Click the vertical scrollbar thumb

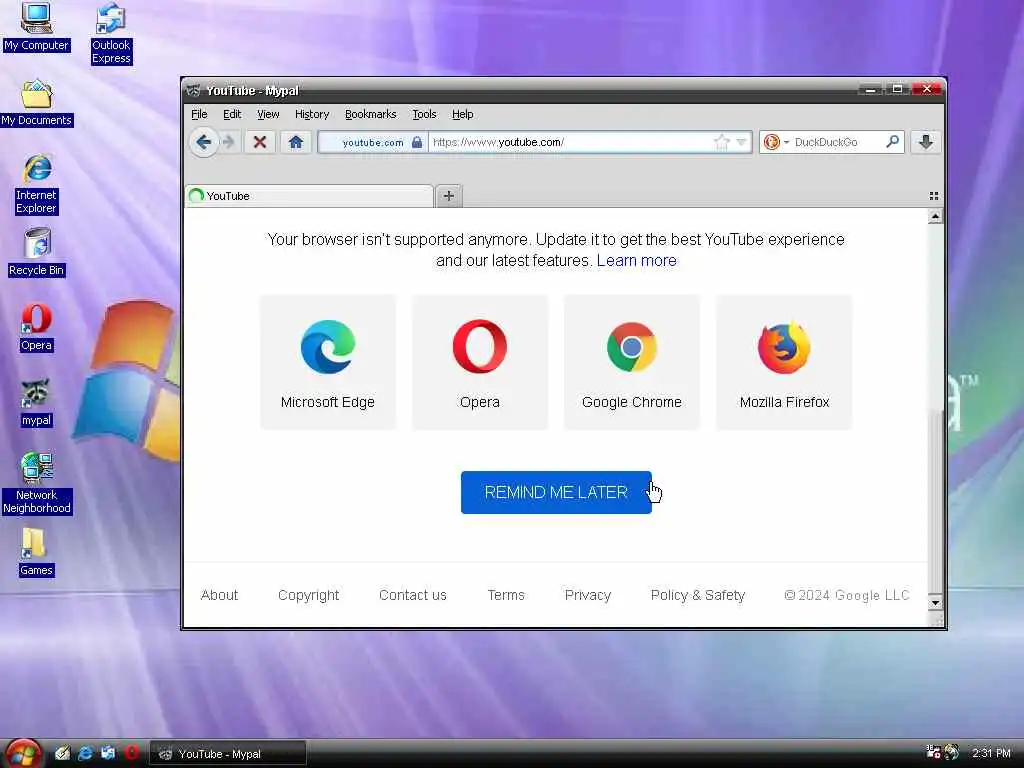pos(935,500)
